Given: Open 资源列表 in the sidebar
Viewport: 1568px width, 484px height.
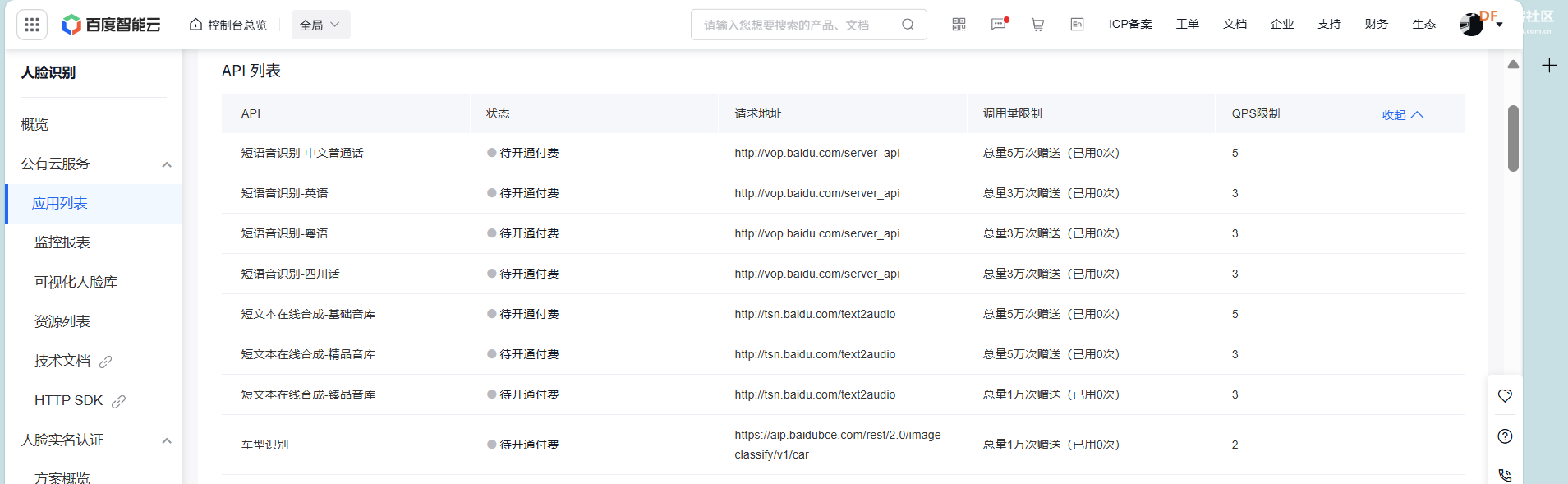Looking at the screenshot, I should coord(62,321).
